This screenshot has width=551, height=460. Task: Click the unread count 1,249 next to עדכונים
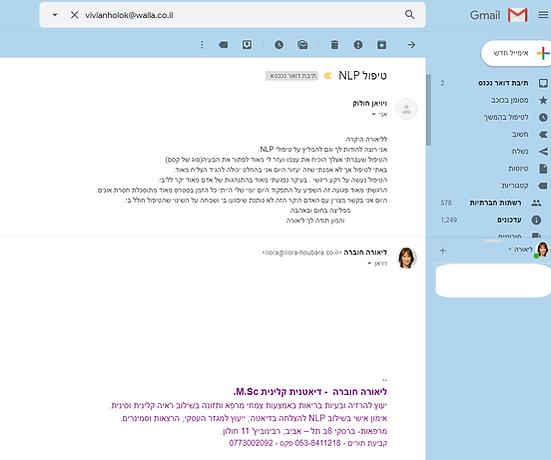pos(449,220)
